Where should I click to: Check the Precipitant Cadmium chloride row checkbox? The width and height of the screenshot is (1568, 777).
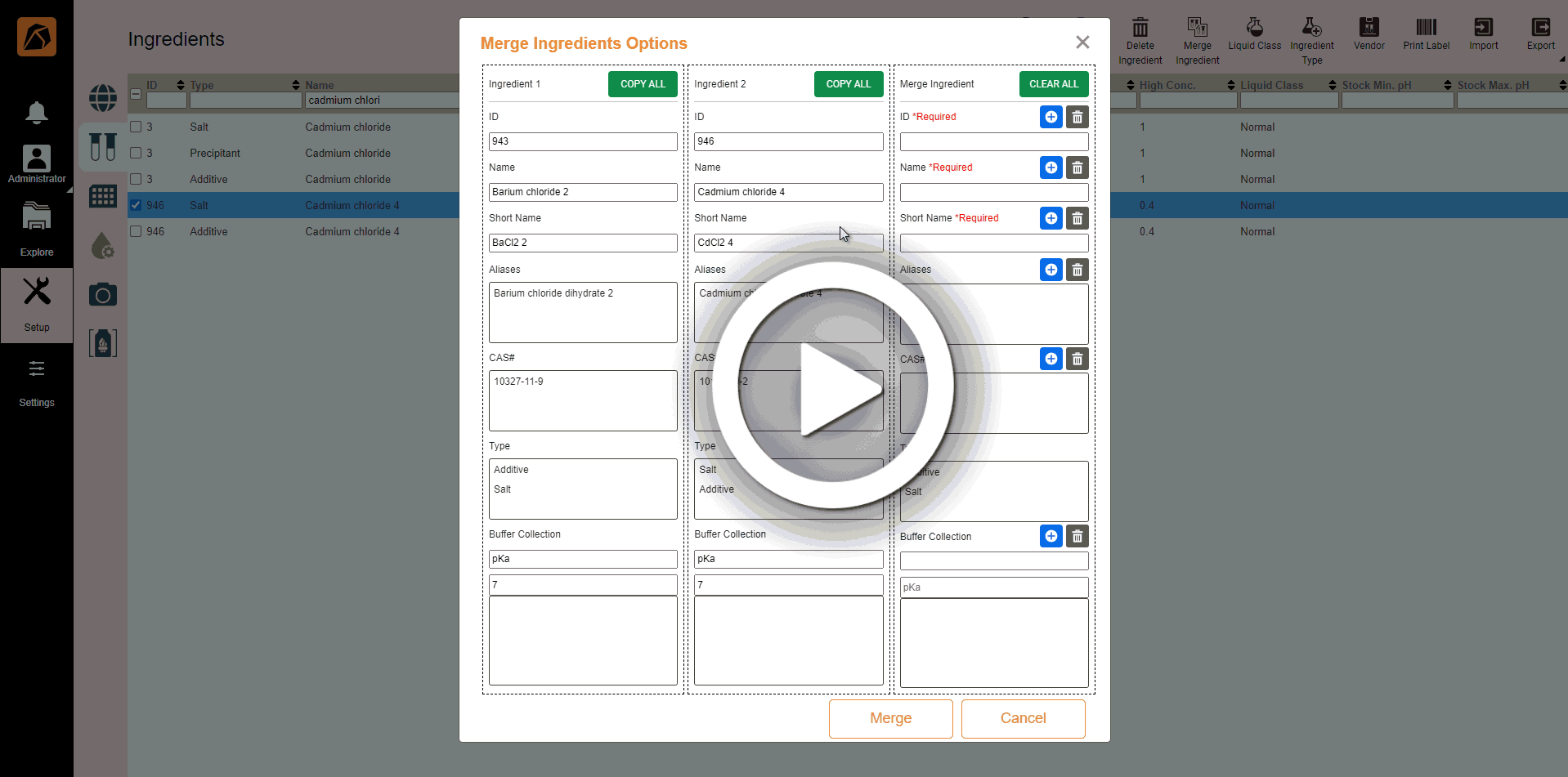tap(137, 153)
